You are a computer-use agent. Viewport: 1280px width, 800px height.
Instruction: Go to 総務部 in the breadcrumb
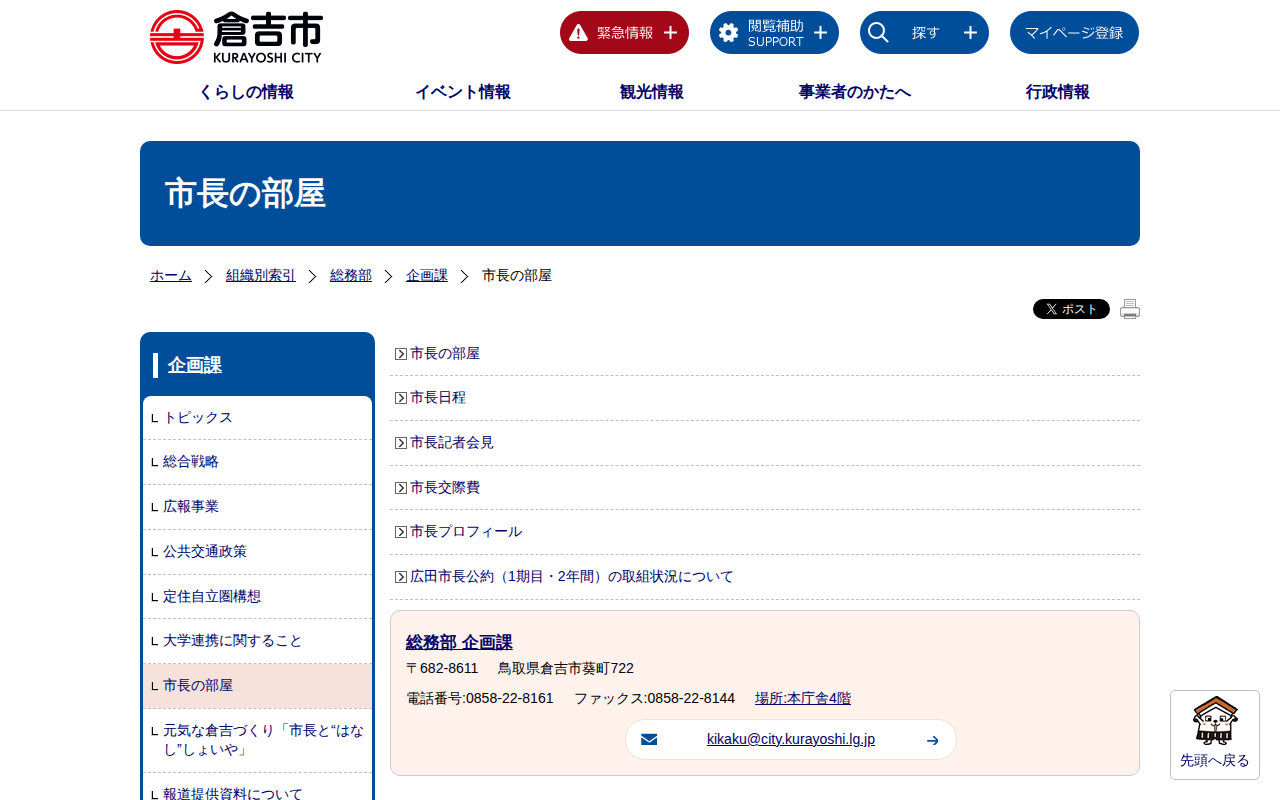tap(351, 275)
